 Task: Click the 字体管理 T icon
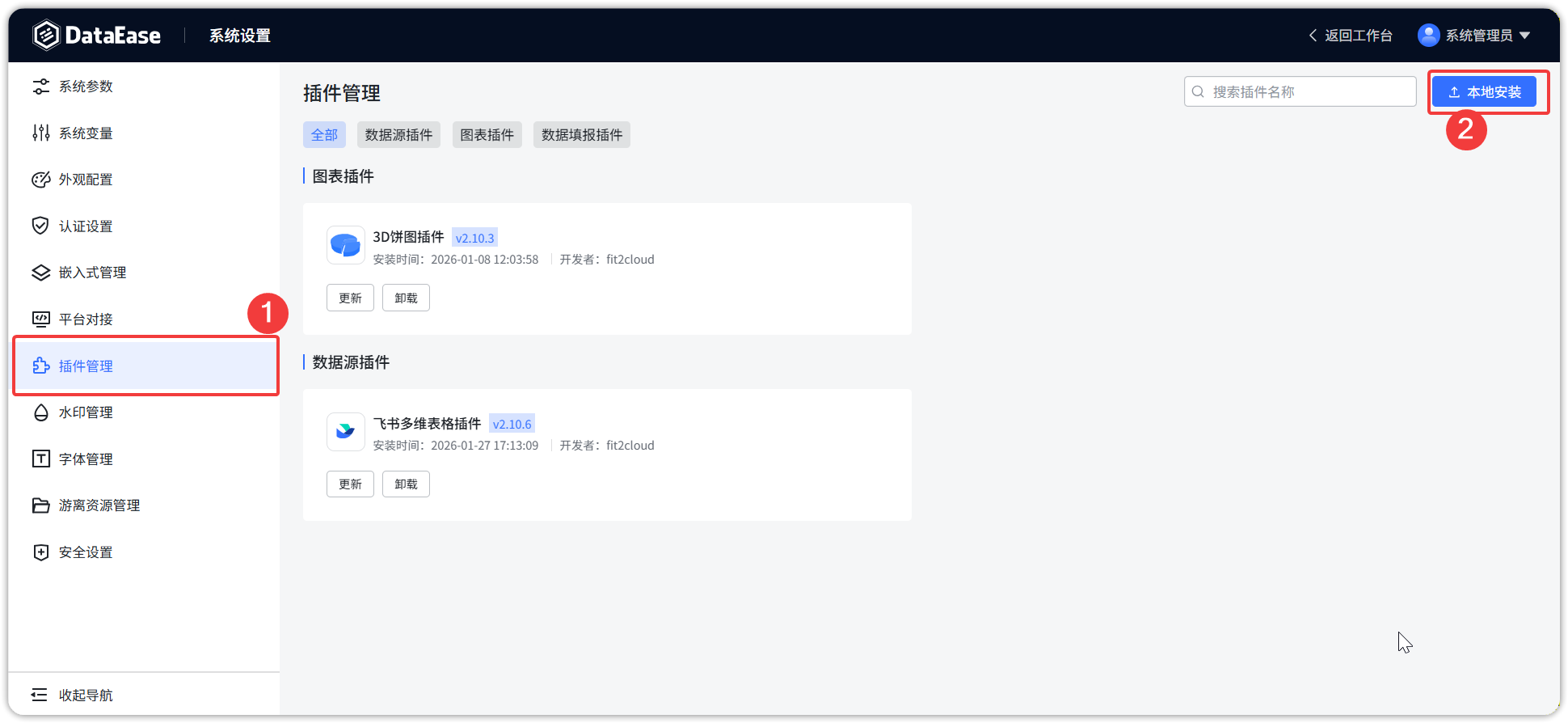[x=40, y=459]
